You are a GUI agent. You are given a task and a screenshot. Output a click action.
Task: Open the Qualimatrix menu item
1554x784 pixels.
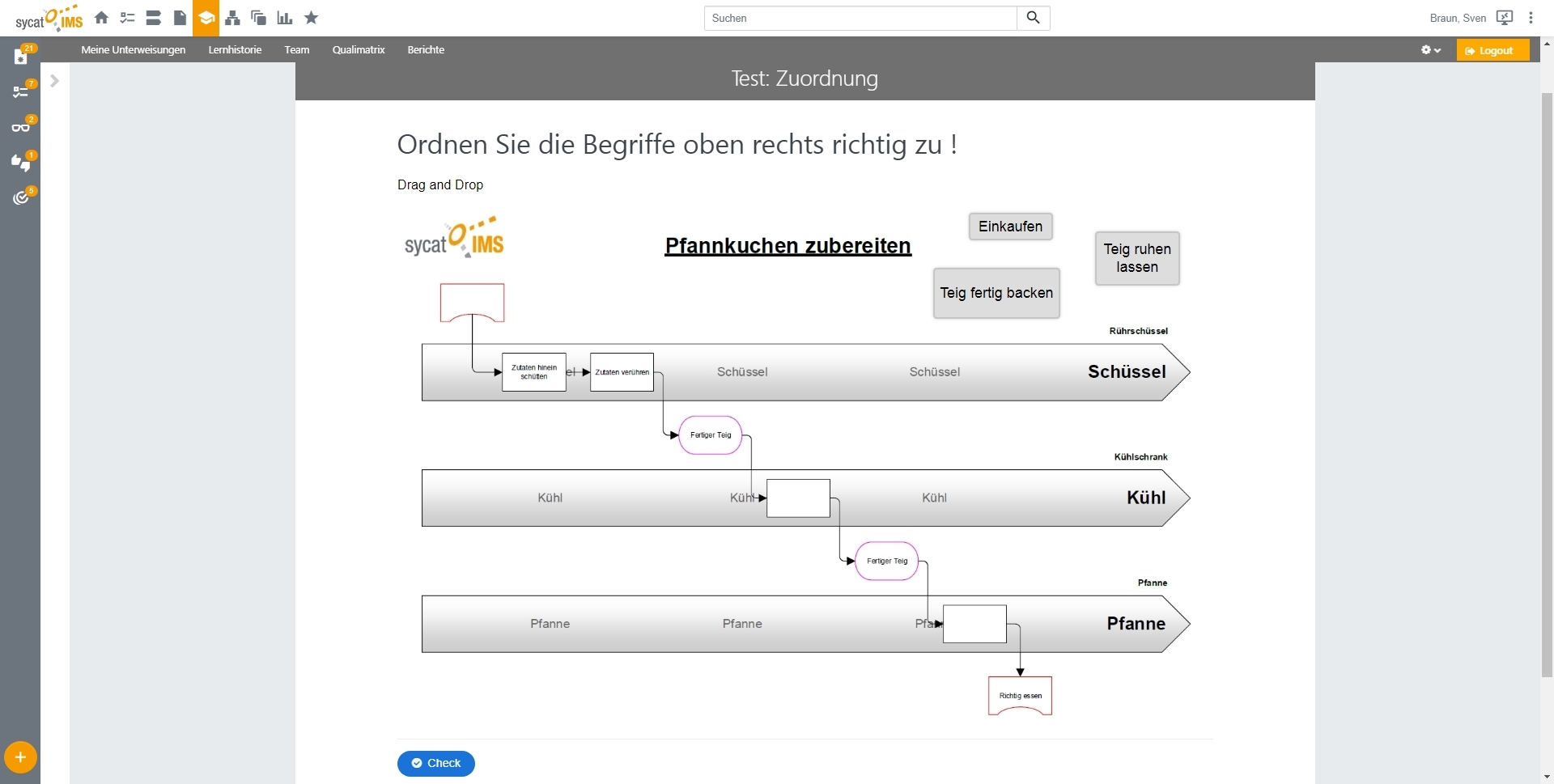[358, 50]
